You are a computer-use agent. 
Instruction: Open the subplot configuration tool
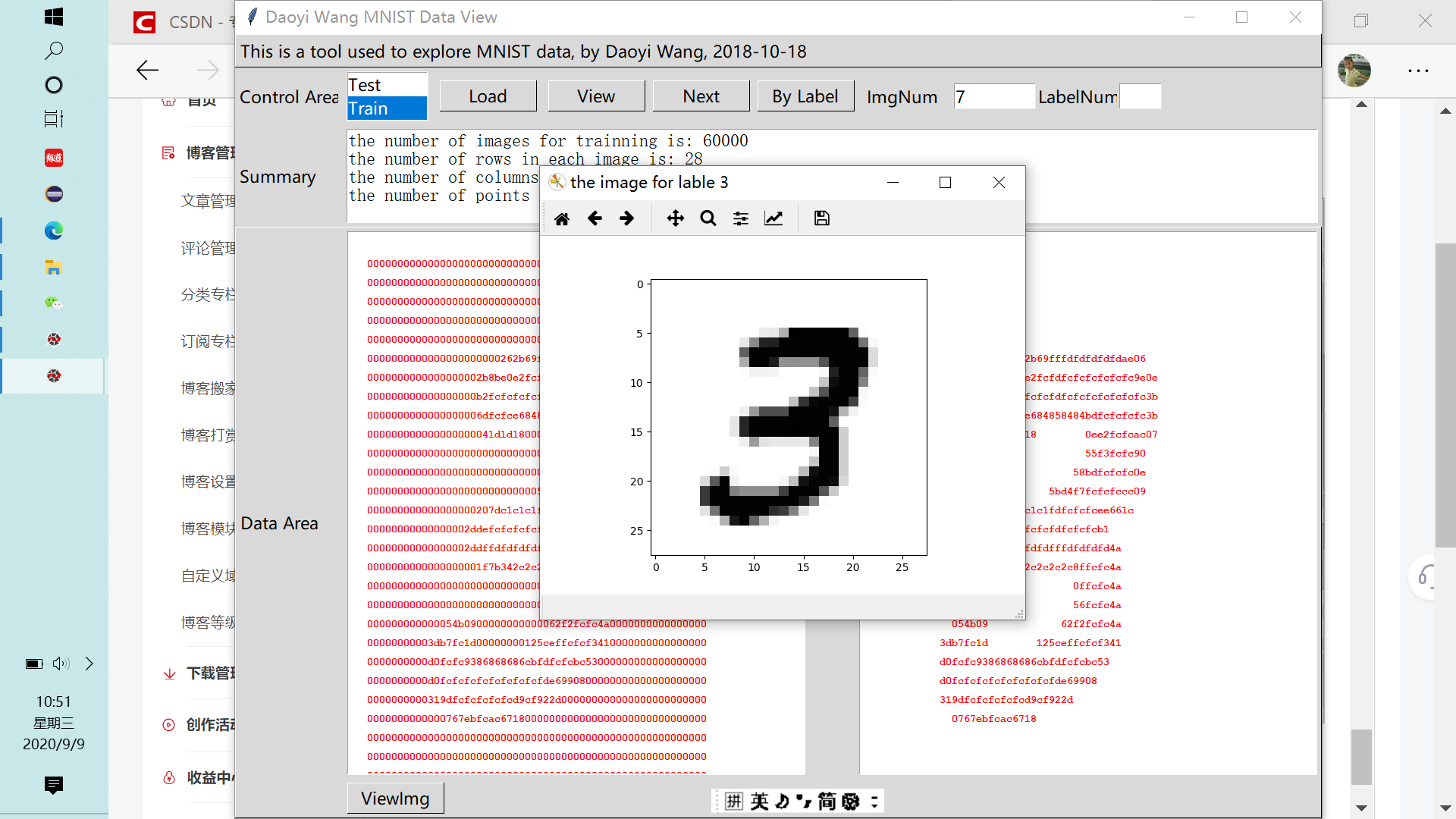pos(740,218)
